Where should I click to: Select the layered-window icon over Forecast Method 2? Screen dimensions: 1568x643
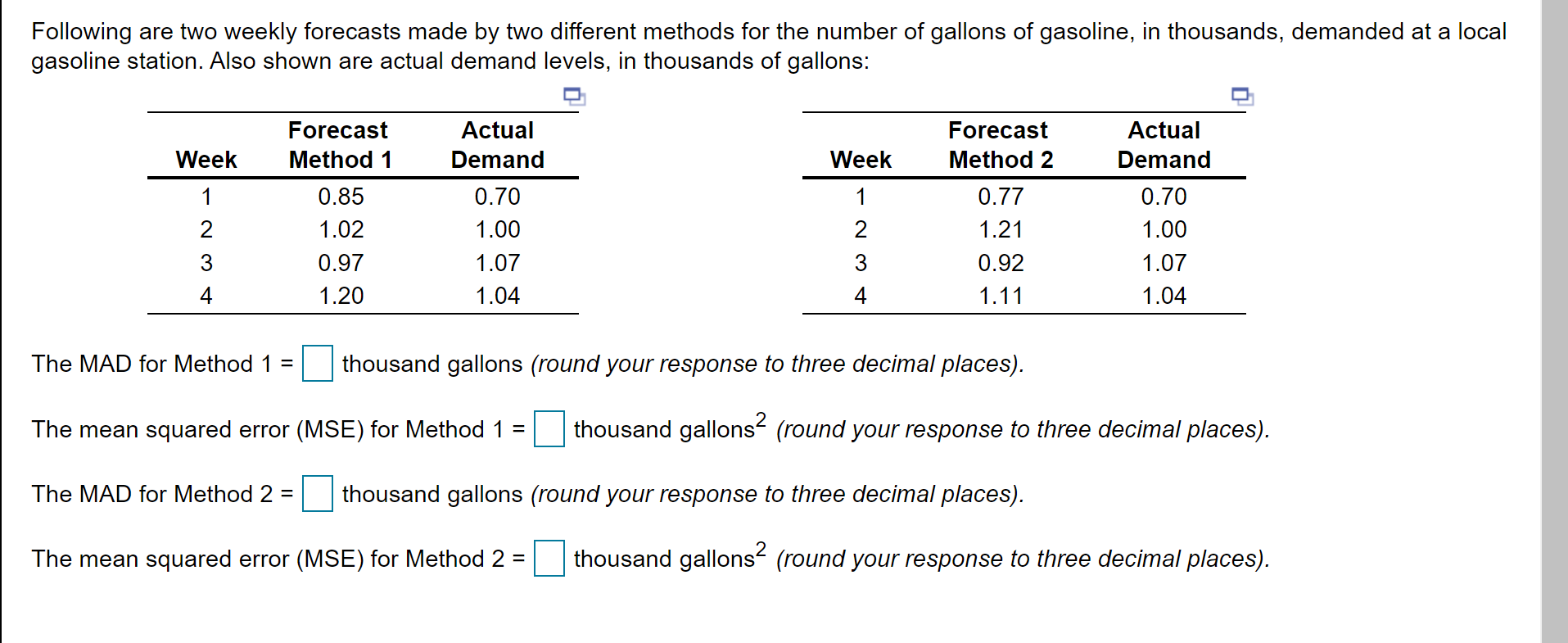1242,97
